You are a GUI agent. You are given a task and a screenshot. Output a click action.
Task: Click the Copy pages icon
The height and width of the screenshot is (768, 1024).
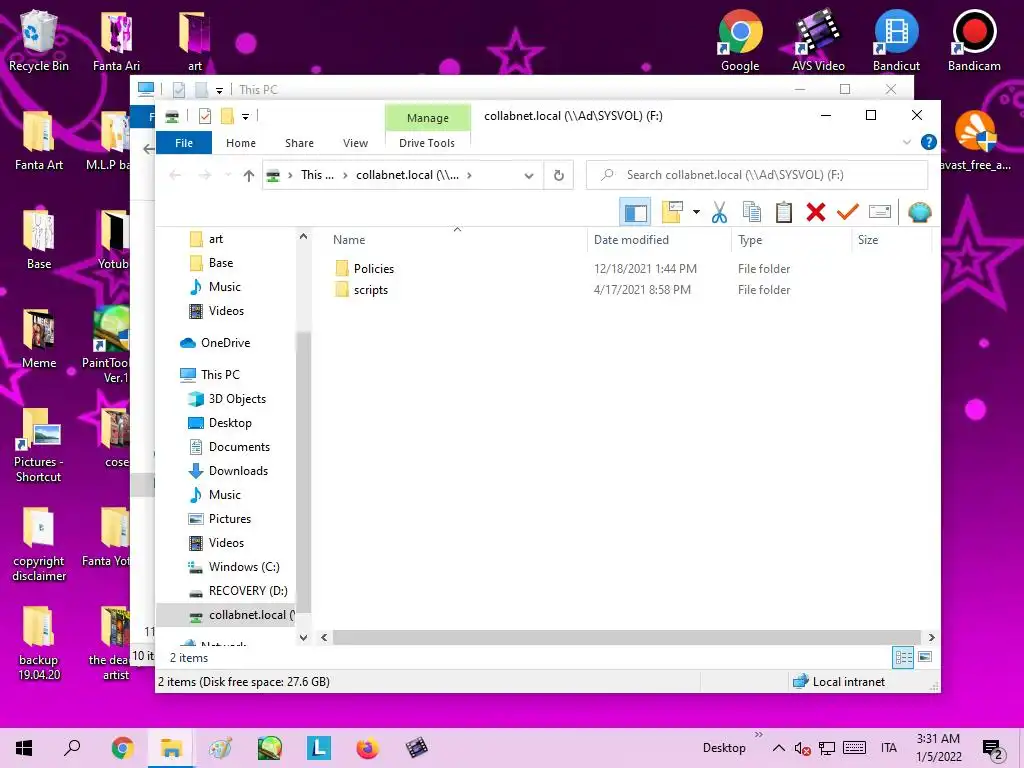752,212
